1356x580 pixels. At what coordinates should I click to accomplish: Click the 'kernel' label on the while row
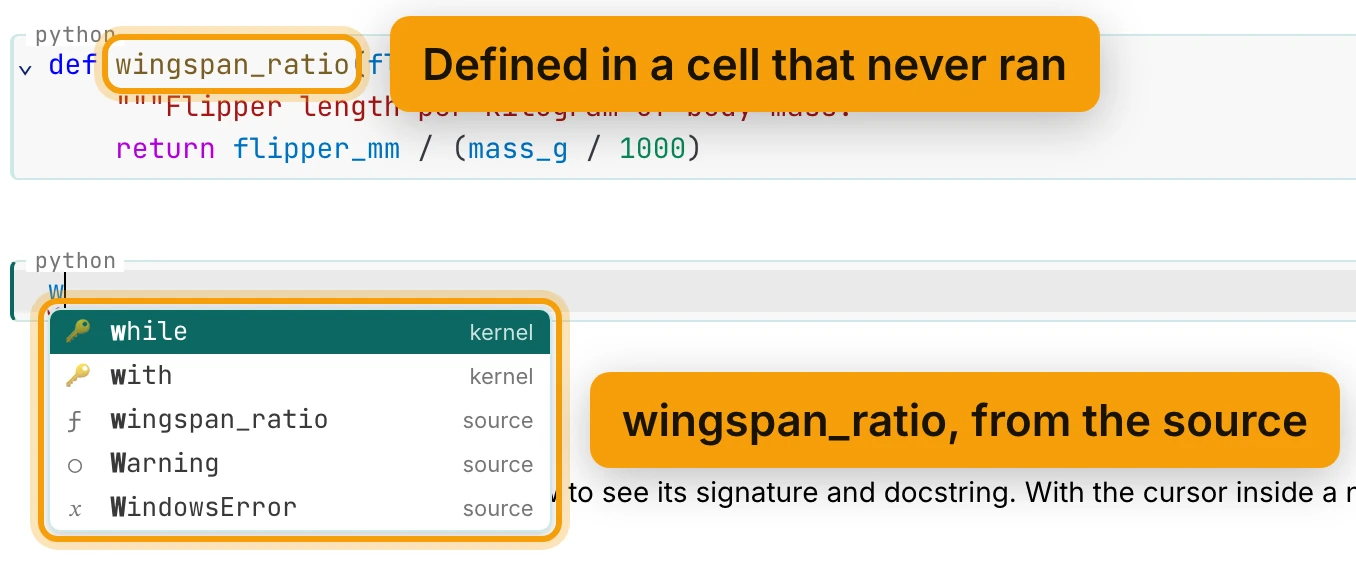point(501,332)
